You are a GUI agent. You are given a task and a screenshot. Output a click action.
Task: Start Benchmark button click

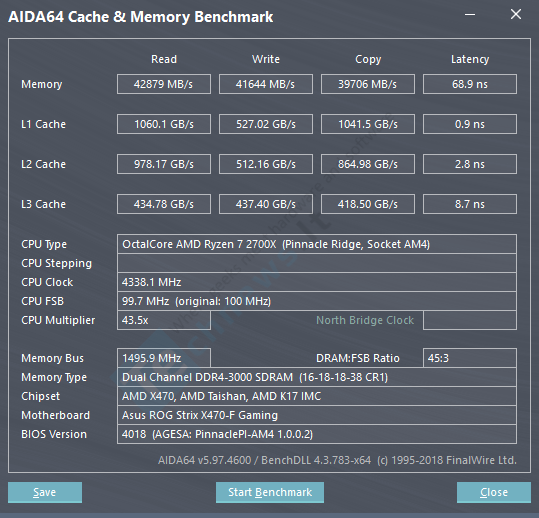tap(270, 492)
